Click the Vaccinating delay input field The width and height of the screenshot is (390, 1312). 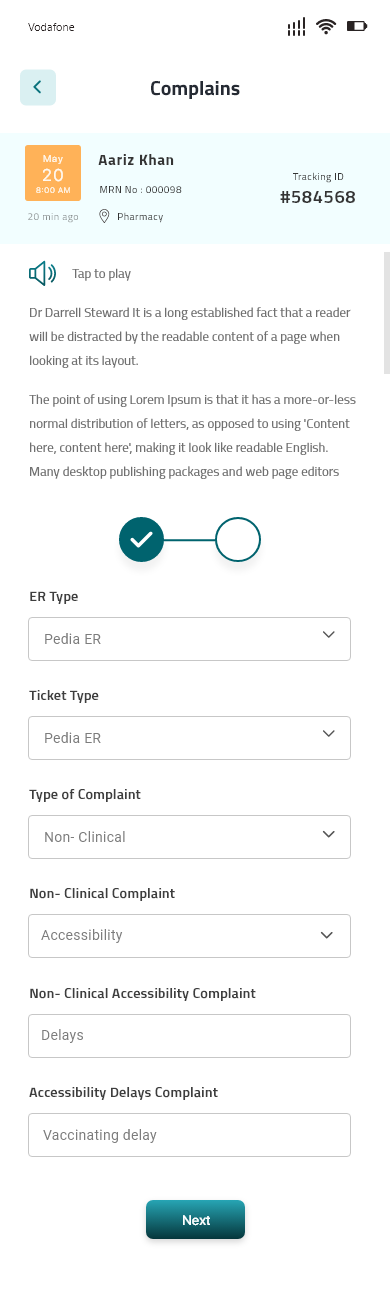coord(190,1135)
